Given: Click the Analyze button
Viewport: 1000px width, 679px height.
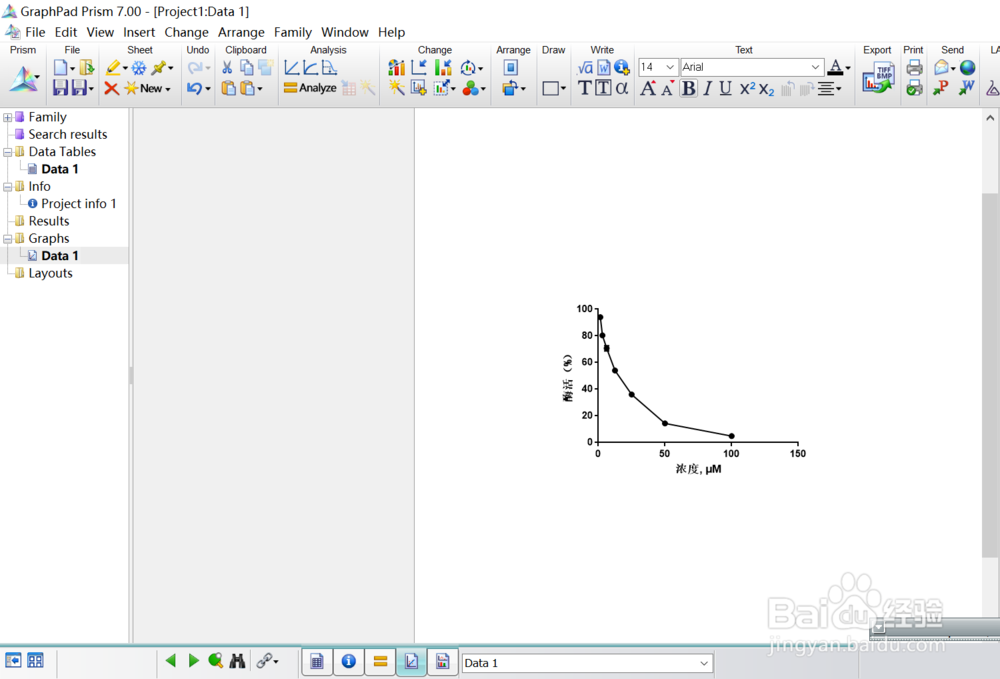Looking at the screenshot, I should [x=310, y=88].
